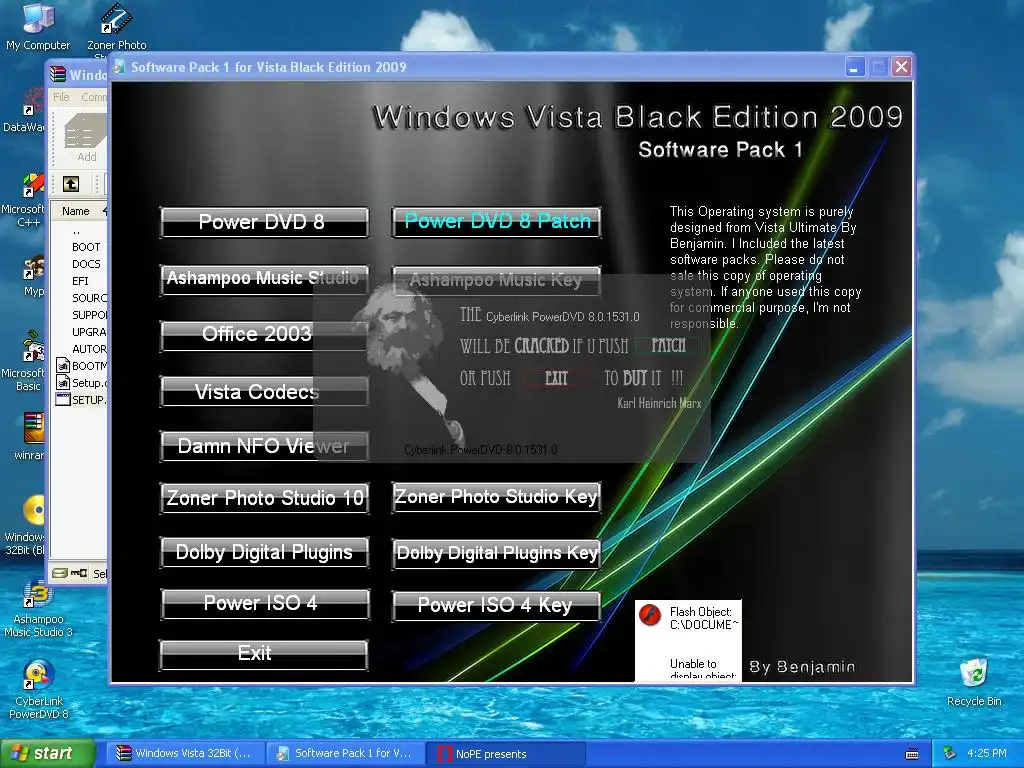Switch to Software Pack 1 taskbar item
Image resolution: width=1024 pixels, height=768 pixels.
click(x=346, y=754)
